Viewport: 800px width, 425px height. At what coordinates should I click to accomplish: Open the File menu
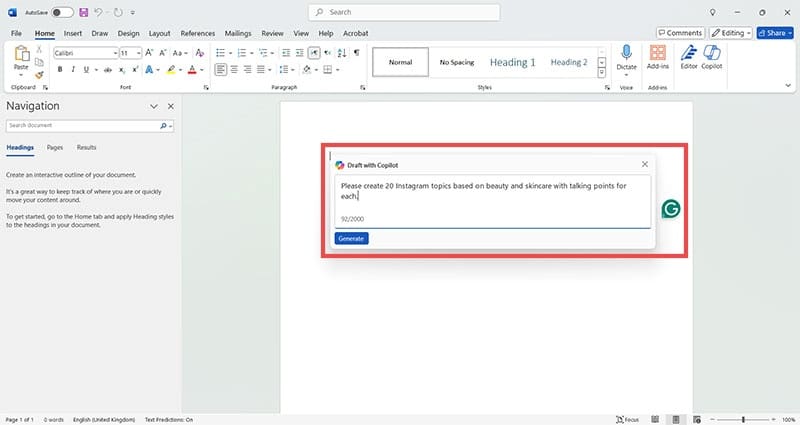click(x=16, y=33)
